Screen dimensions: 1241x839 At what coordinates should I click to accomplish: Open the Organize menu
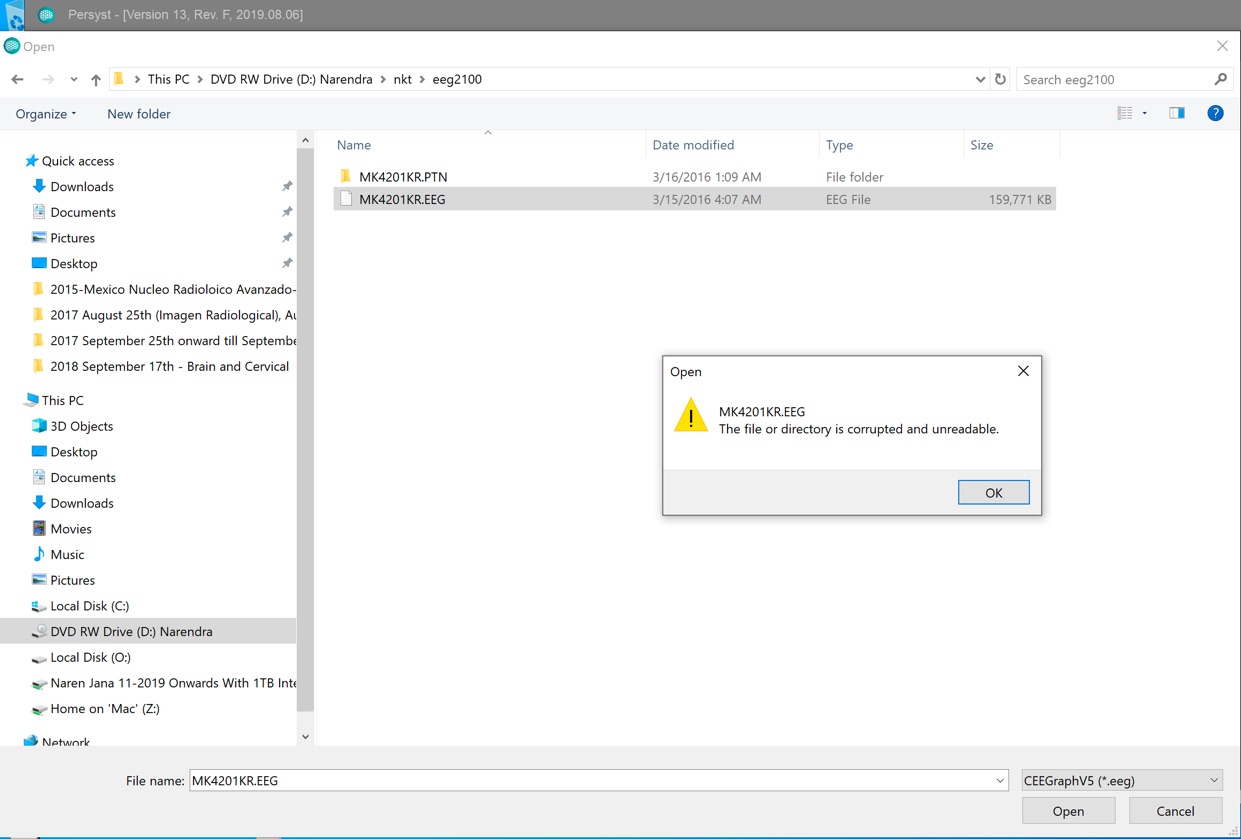[x=45, y=114]
